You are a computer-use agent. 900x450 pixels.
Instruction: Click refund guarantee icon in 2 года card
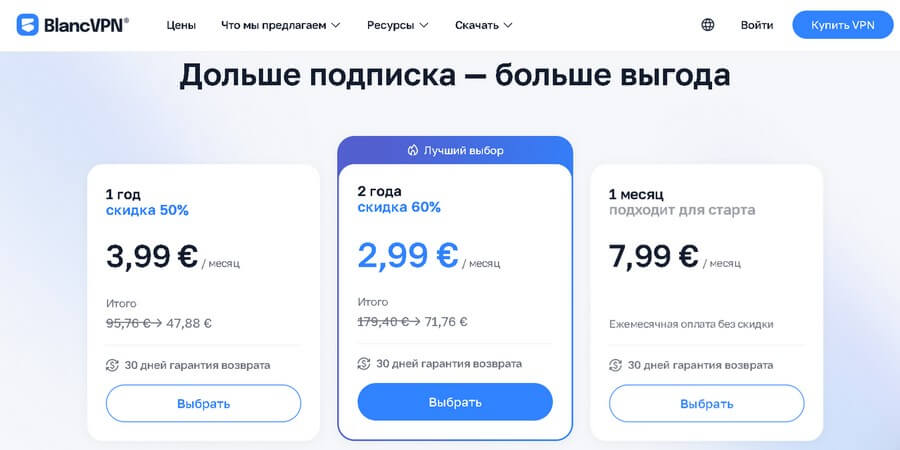click(x=364, y=364)
